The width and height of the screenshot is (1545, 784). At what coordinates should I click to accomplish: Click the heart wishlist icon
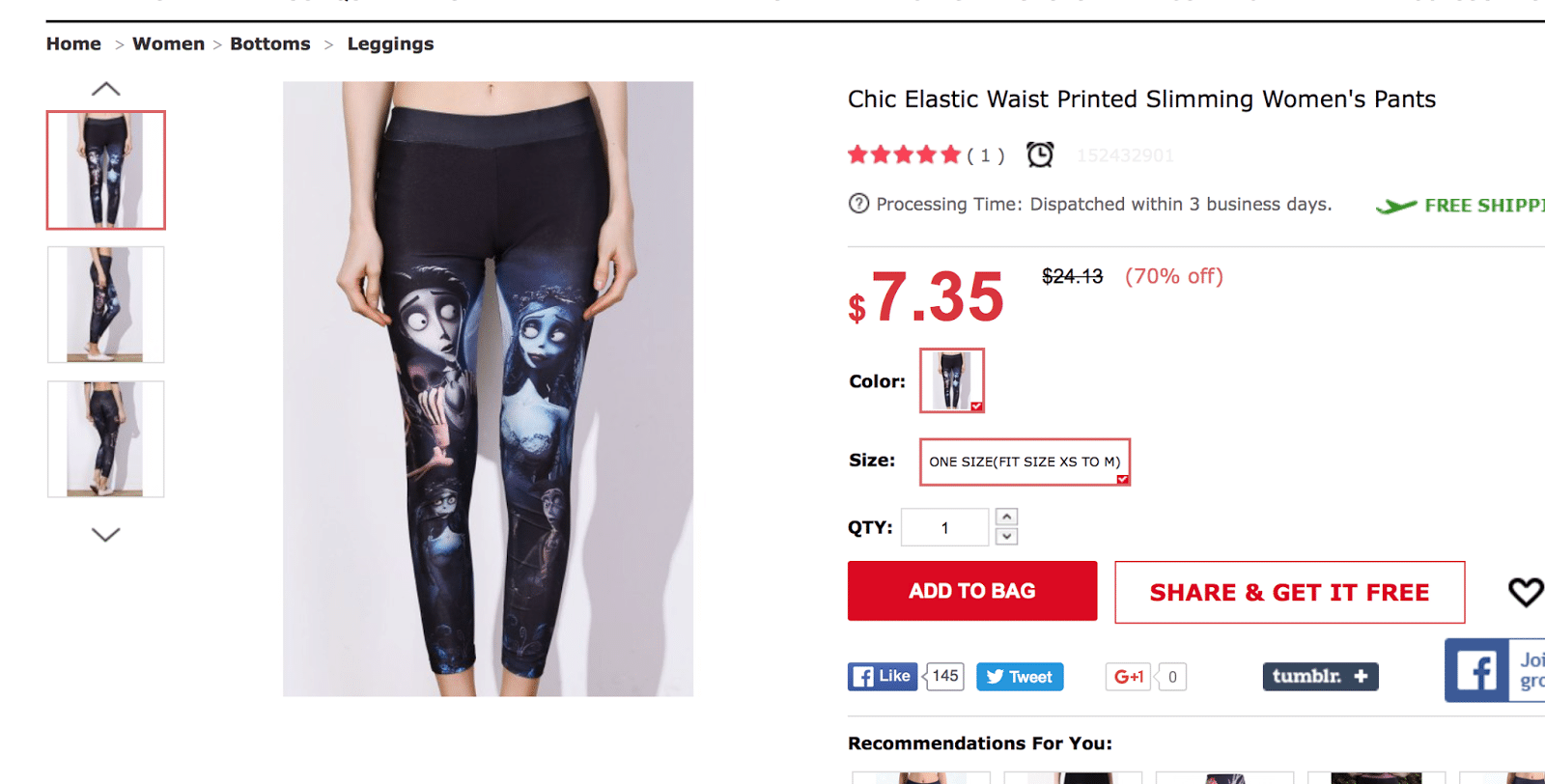coord(1527,591)
